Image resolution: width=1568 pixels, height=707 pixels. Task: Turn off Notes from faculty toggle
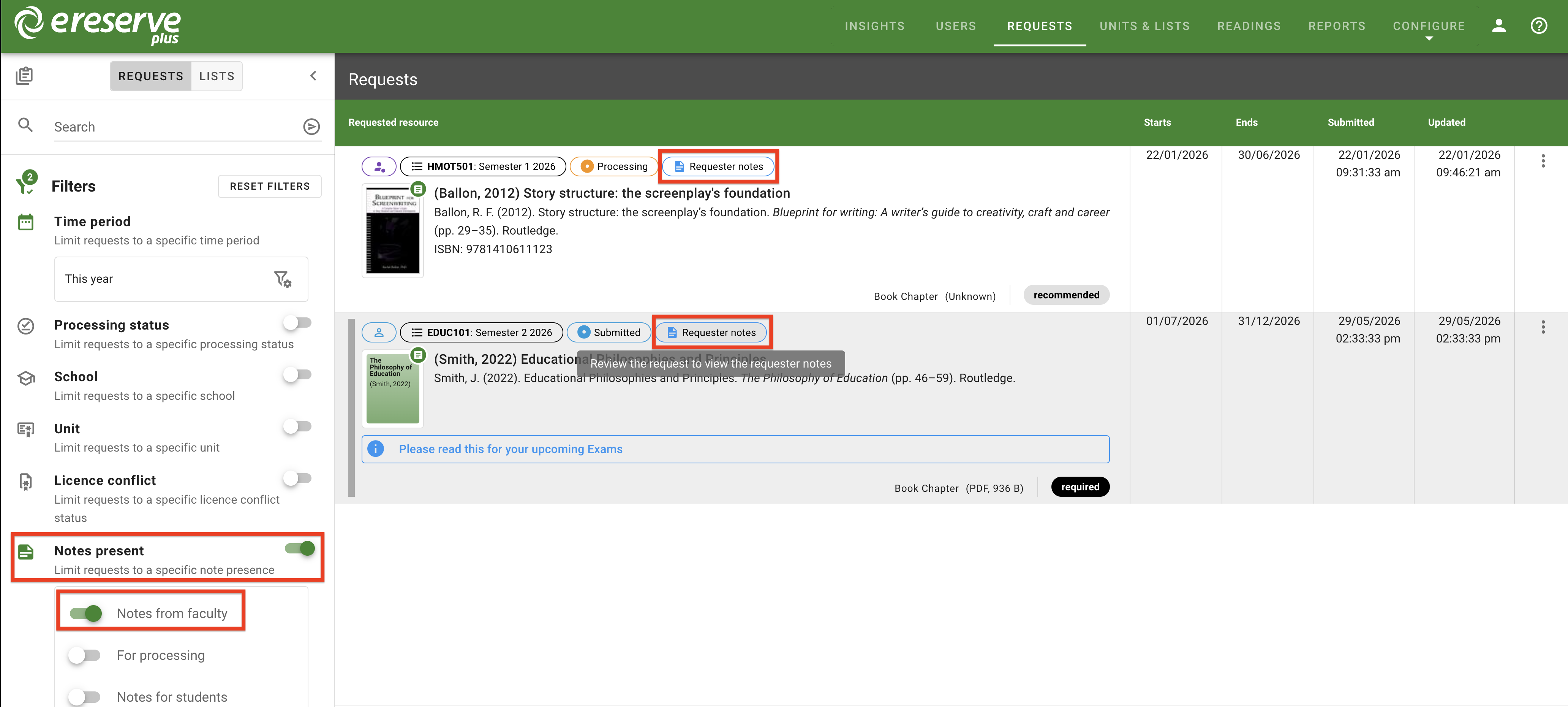pyautogui.click(x=85, y=613)
